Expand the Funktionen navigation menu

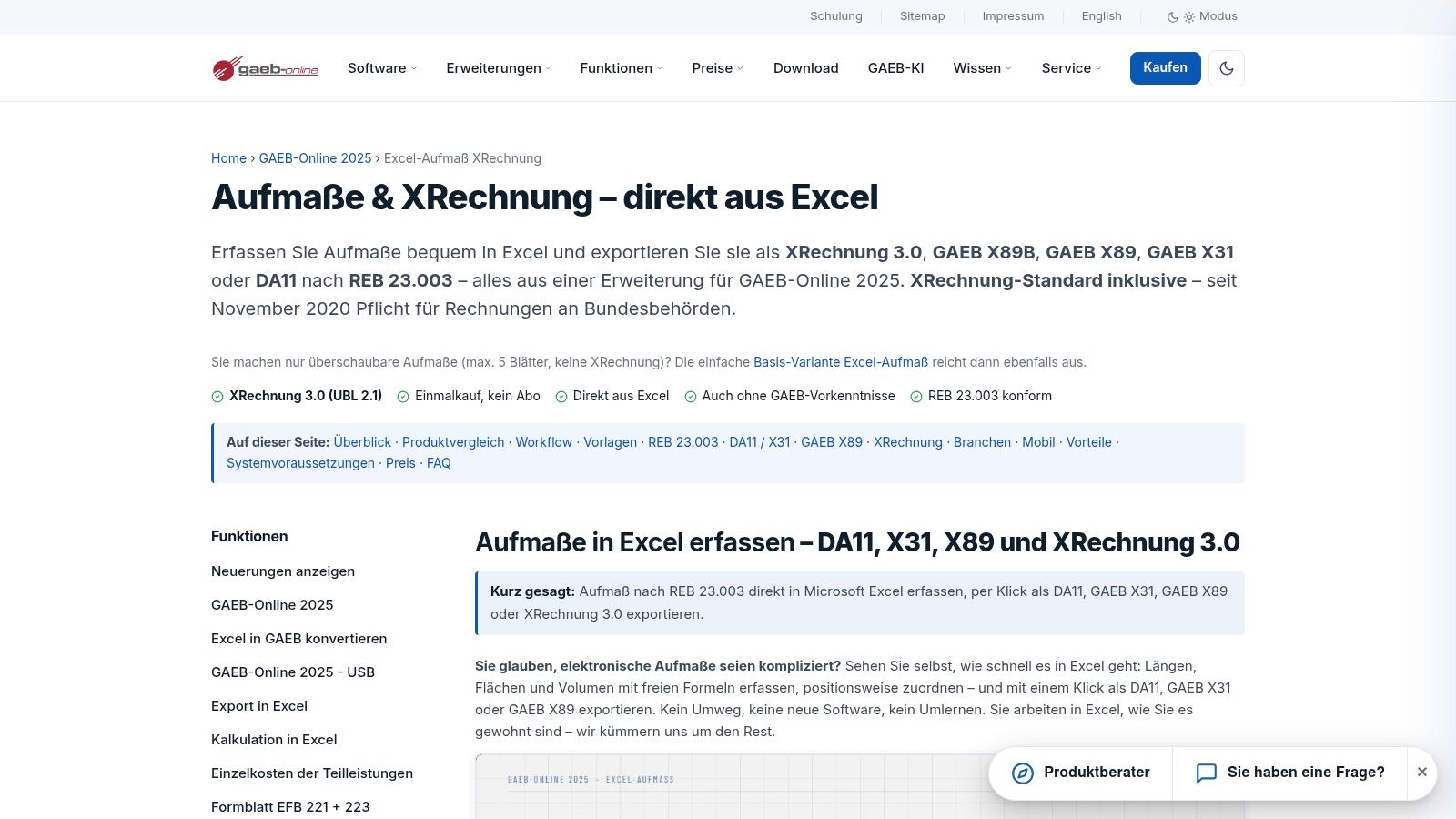pyautogui.click(x=622, y=68)
